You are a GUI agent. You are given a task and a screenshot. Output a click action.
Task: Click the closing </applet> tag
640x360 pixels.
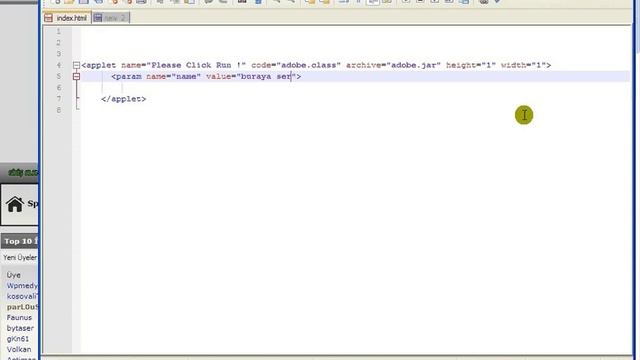click(123, 99)
